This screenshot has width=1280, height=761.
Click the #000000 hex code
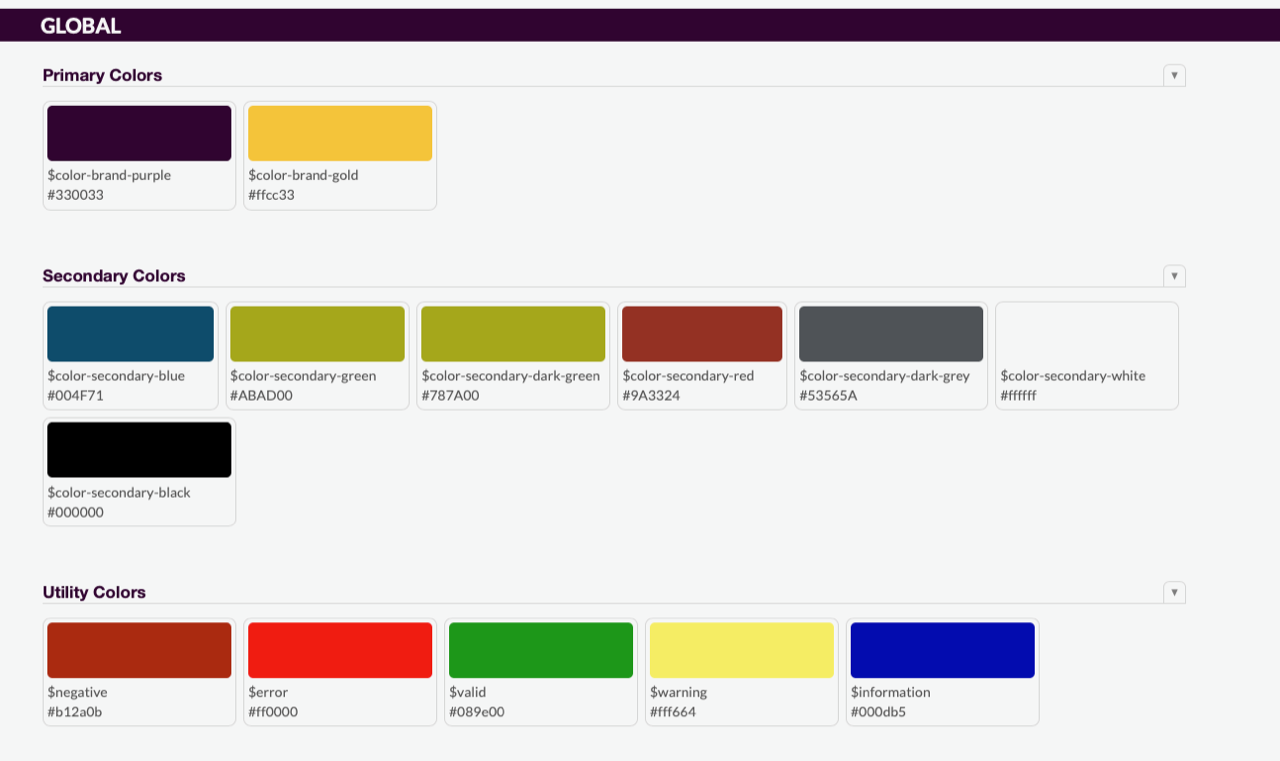pyautogui.click(x=75, y=513)
